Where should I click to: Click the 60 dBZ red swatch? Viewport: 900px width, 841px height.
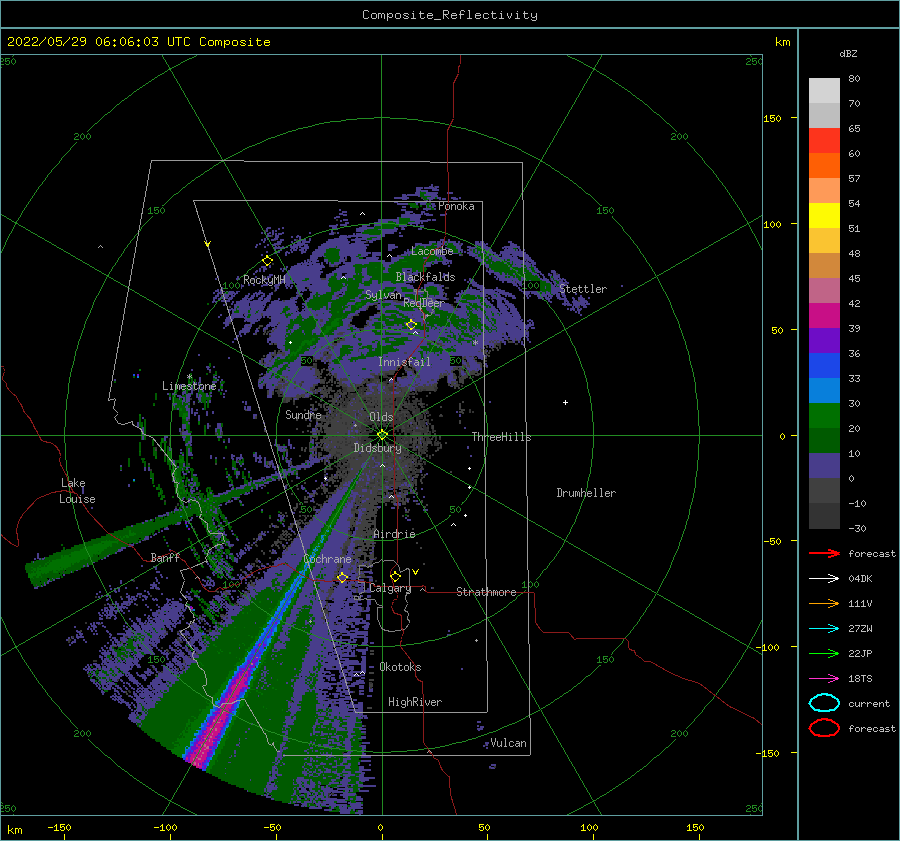tap(824, 140)
